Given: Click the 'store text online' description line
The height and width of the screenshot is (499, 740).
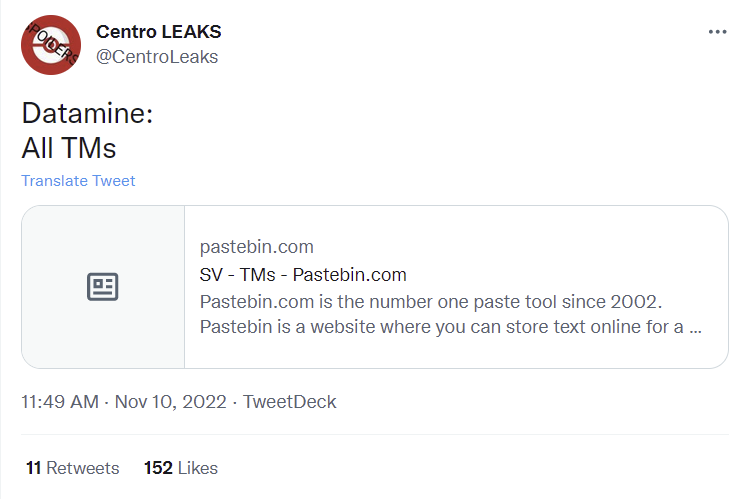Looking at the screenshot, I should 450,327.
